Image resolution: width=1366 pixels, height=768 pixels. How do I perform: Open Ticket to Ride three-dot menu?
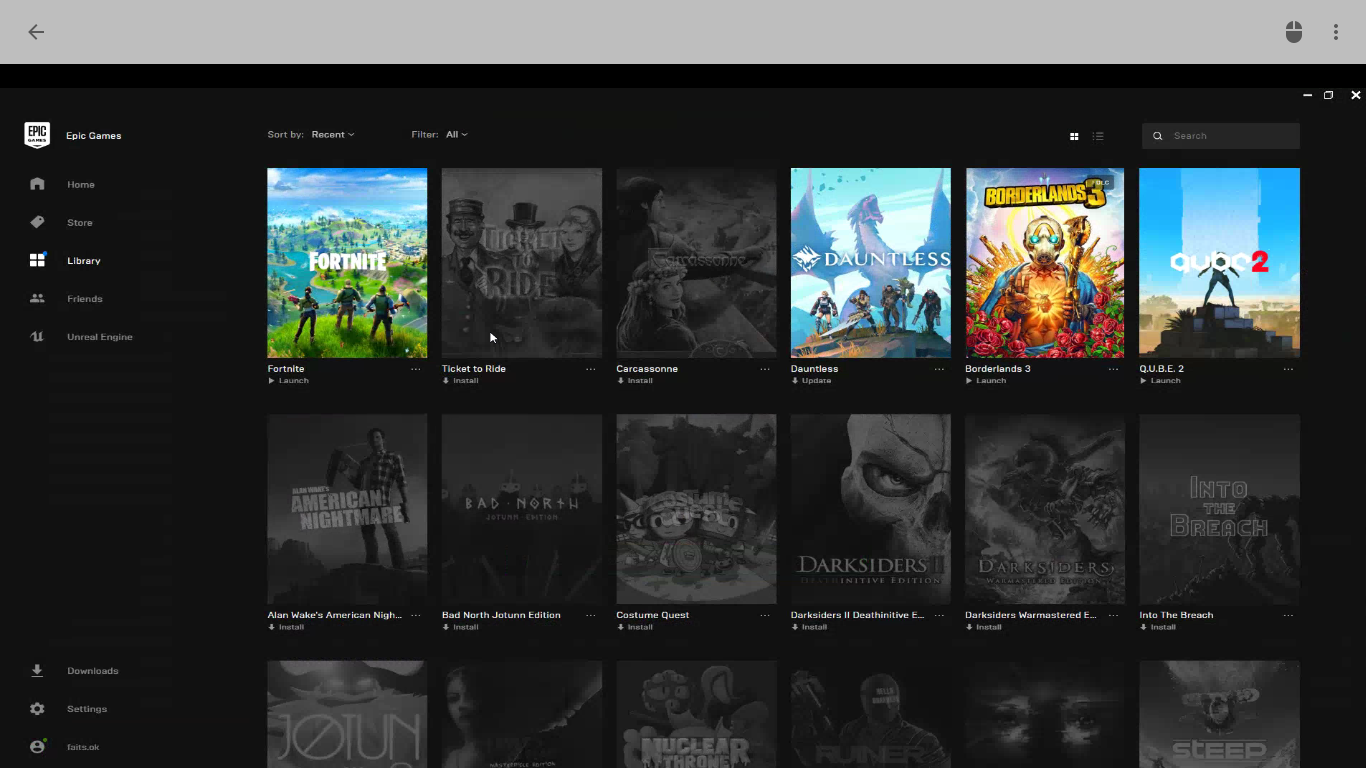pos(591,369)
